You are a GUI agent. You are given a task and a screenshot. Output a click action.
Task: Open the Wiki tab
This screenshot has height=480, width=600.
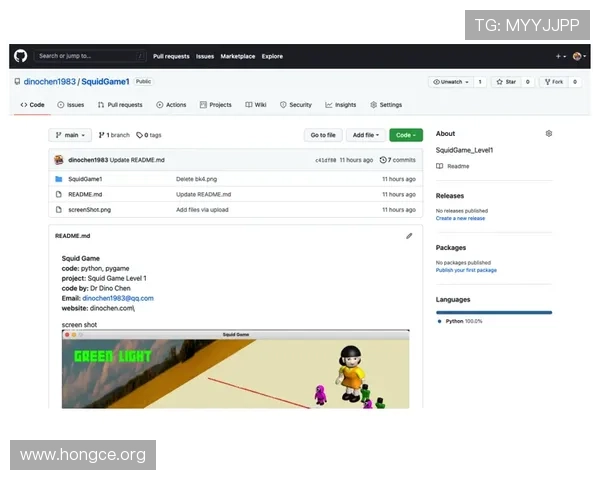click(256, 105)
